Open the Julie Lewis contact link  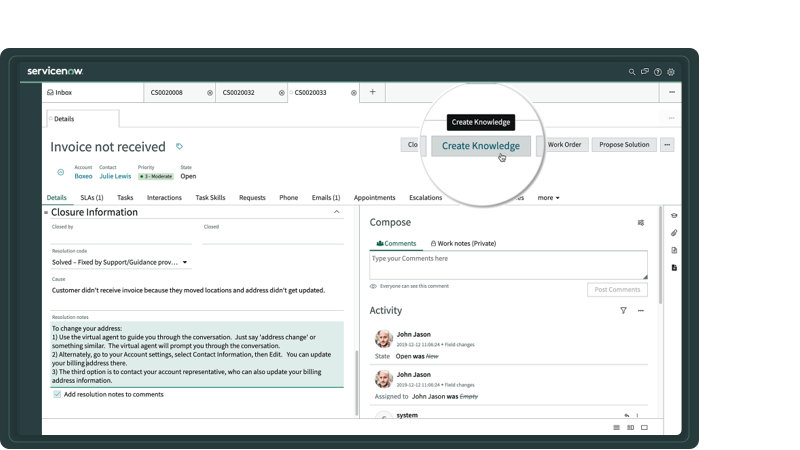click(115, 176)
